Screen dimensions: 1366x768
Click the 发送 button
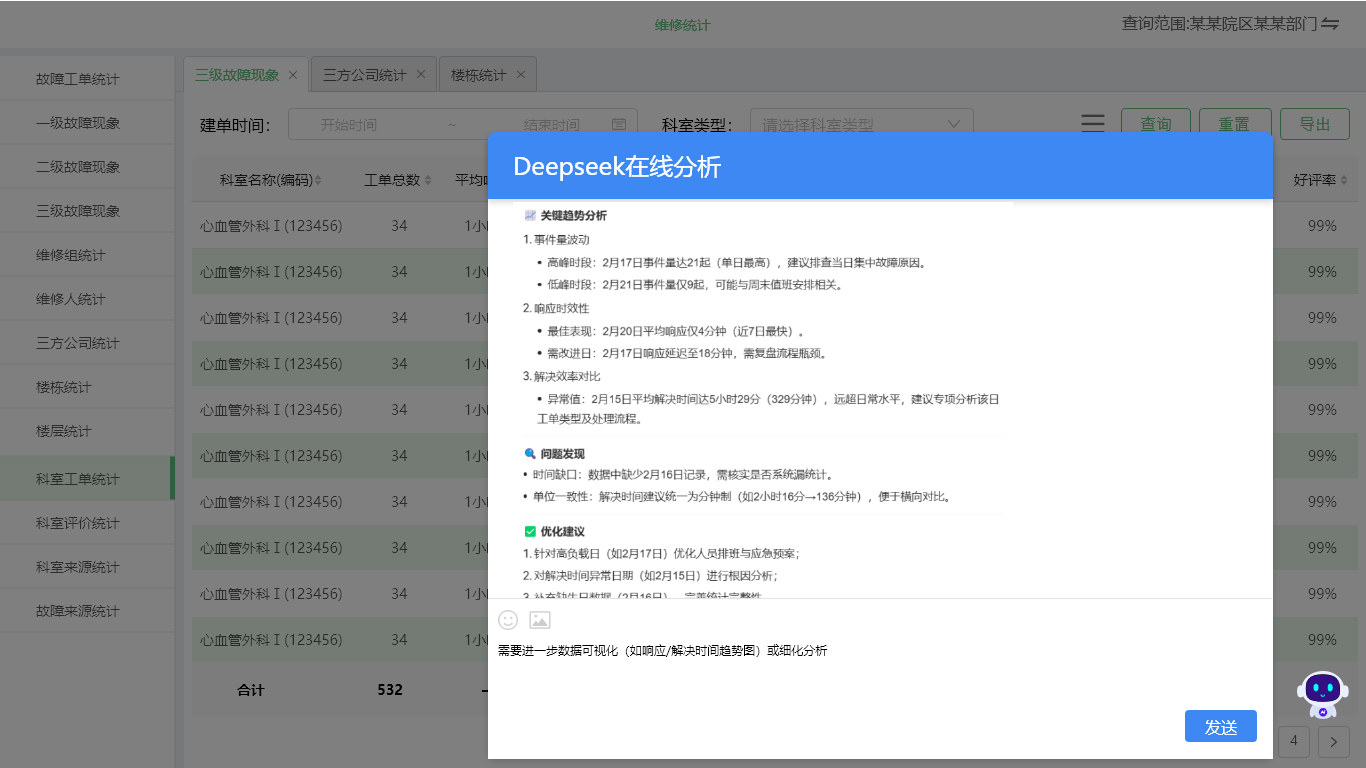point(1221,727)
